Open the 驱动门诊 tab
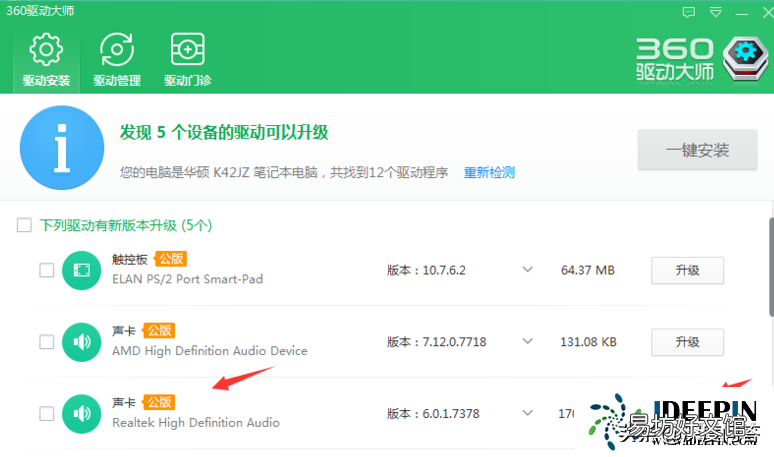The height and width of the screenshot is (457, 774). coord(188,60)
